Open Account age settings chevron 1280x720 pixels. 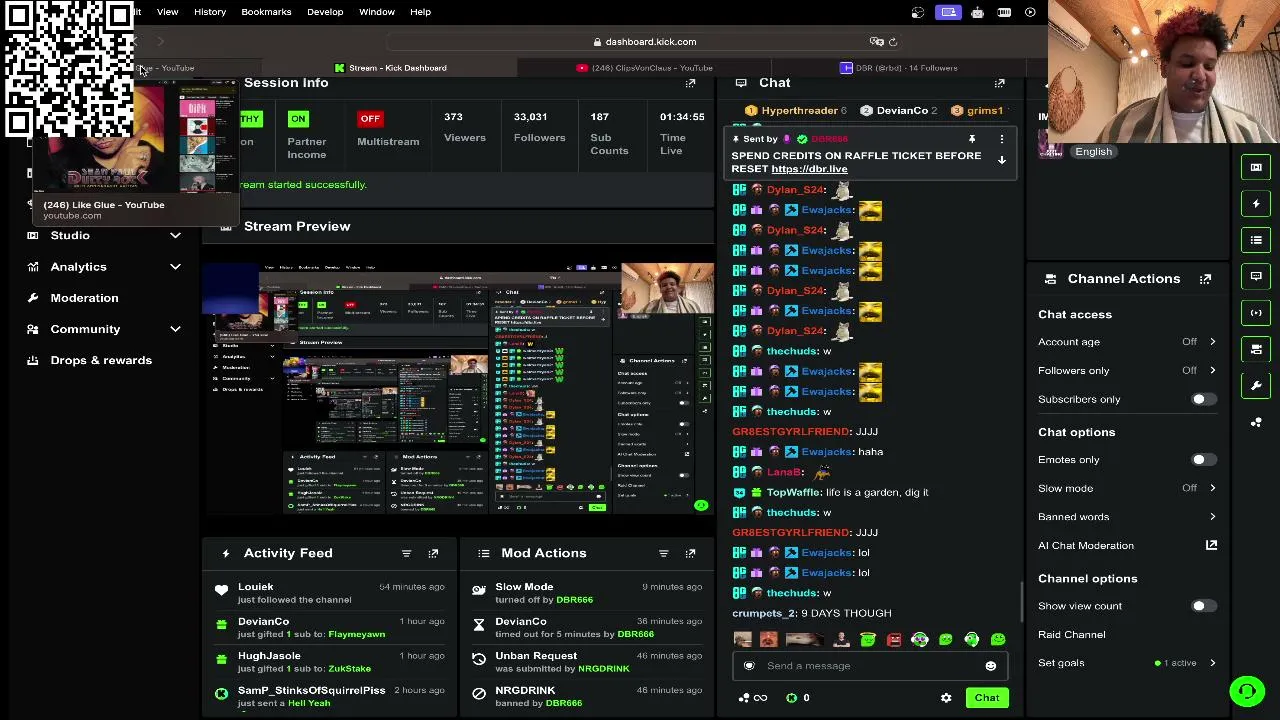[x=1212, y=342]
